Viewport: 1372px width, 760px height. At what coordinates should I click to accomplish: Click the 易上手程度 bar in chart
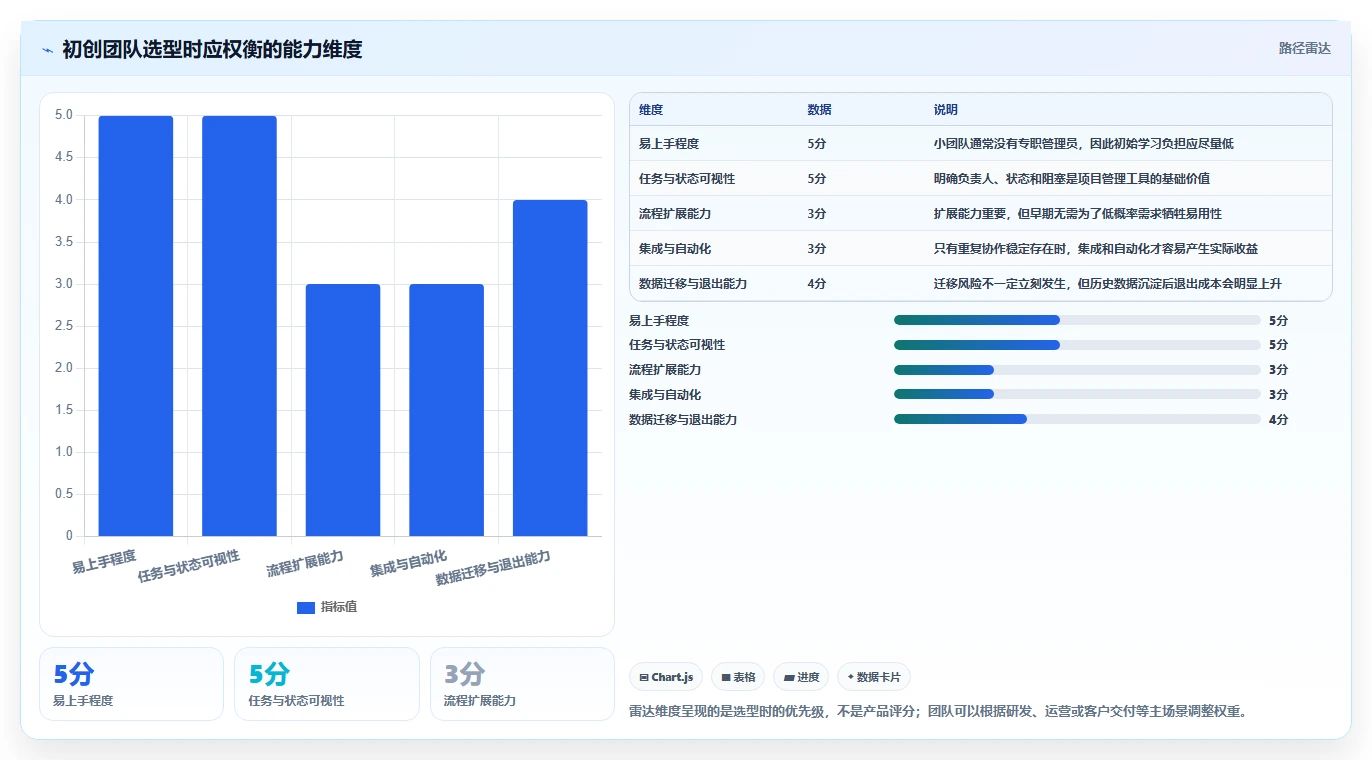click(136, 326)
